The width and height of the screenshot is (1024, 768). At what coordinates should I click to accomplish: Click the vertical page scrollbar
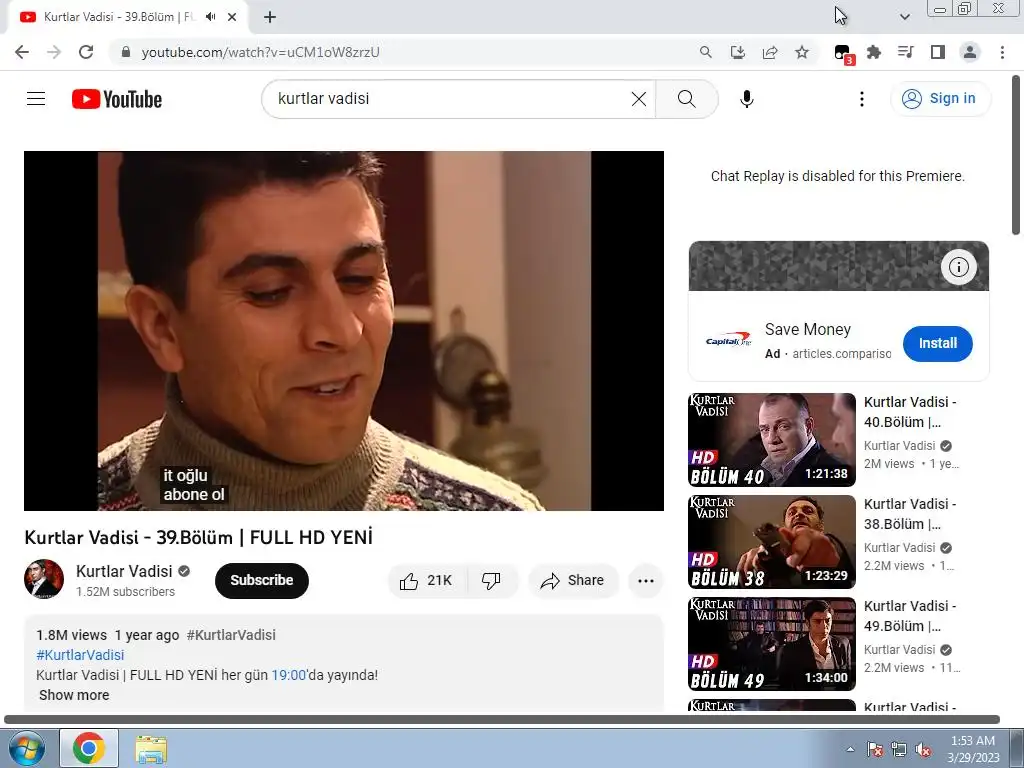(x=1017, y=155)
